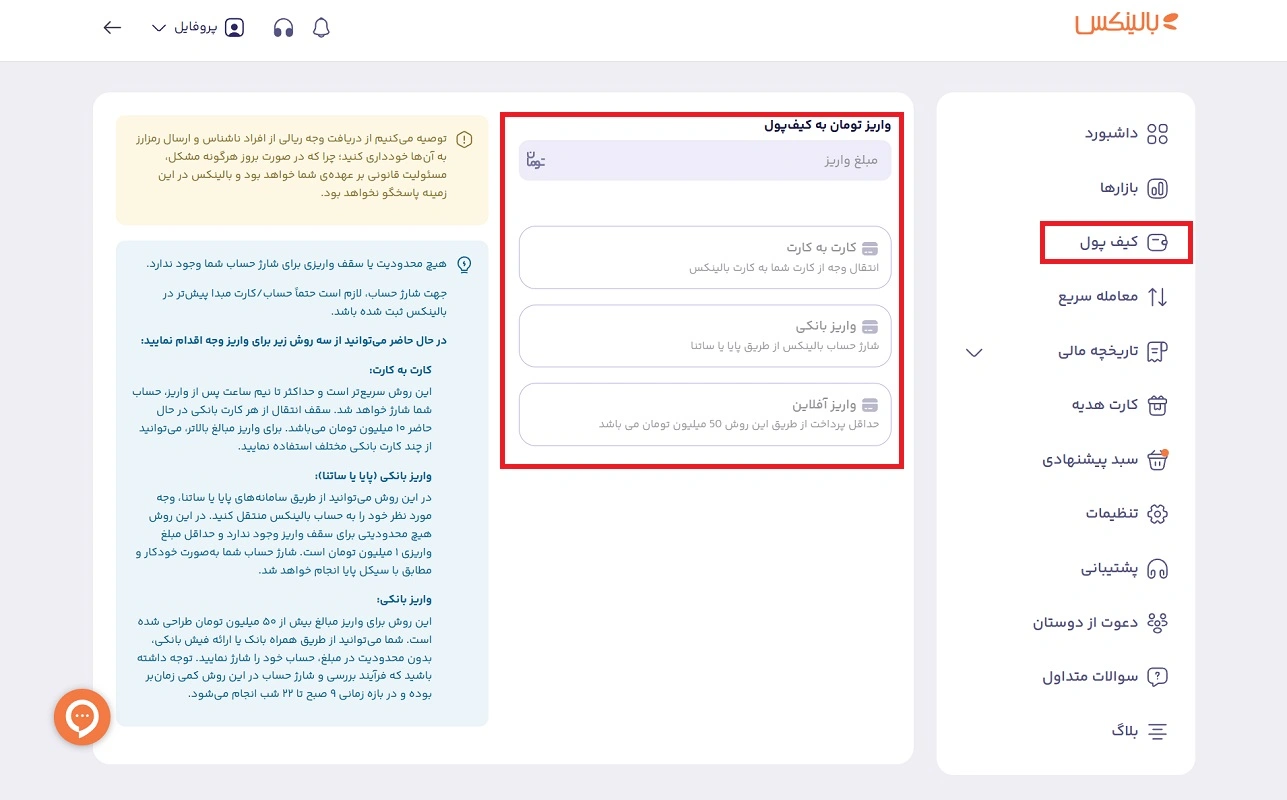Click the back arrow in top bar

[112, 27]
